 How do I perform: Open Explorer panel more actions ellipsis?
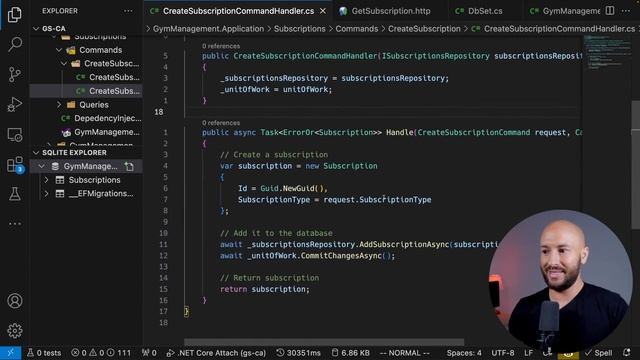(x=128, y=11)
